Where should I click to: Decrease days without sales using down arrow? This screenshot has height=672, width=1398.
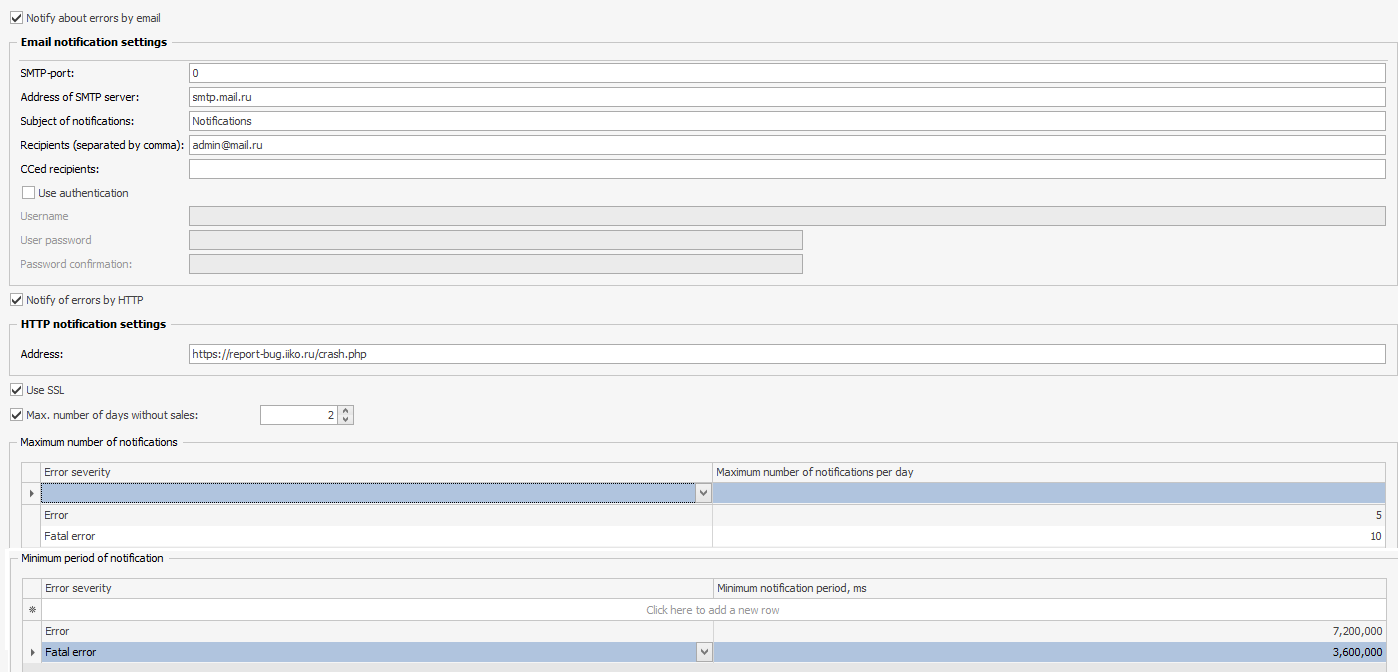[346, 419]
